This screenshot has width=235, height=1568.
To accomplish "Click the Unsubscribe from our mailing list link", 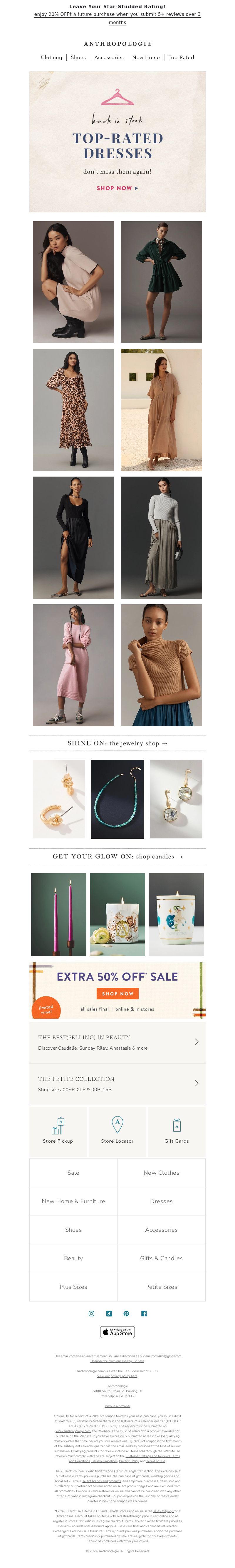I will tap(117, 1361).
